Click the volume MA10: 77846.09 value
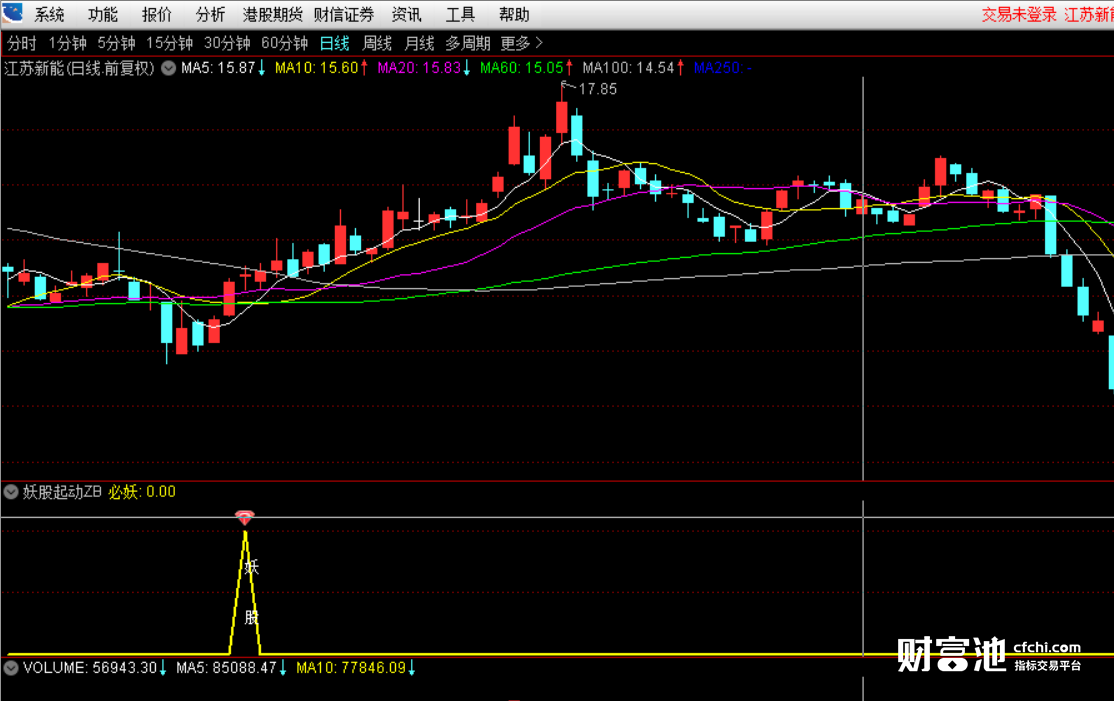 (356, 668)
